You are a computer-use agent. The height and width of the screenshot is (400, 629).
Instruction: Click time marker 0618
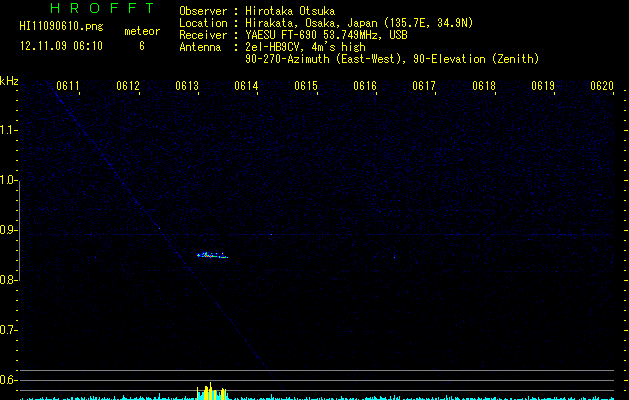click(484, 86)
